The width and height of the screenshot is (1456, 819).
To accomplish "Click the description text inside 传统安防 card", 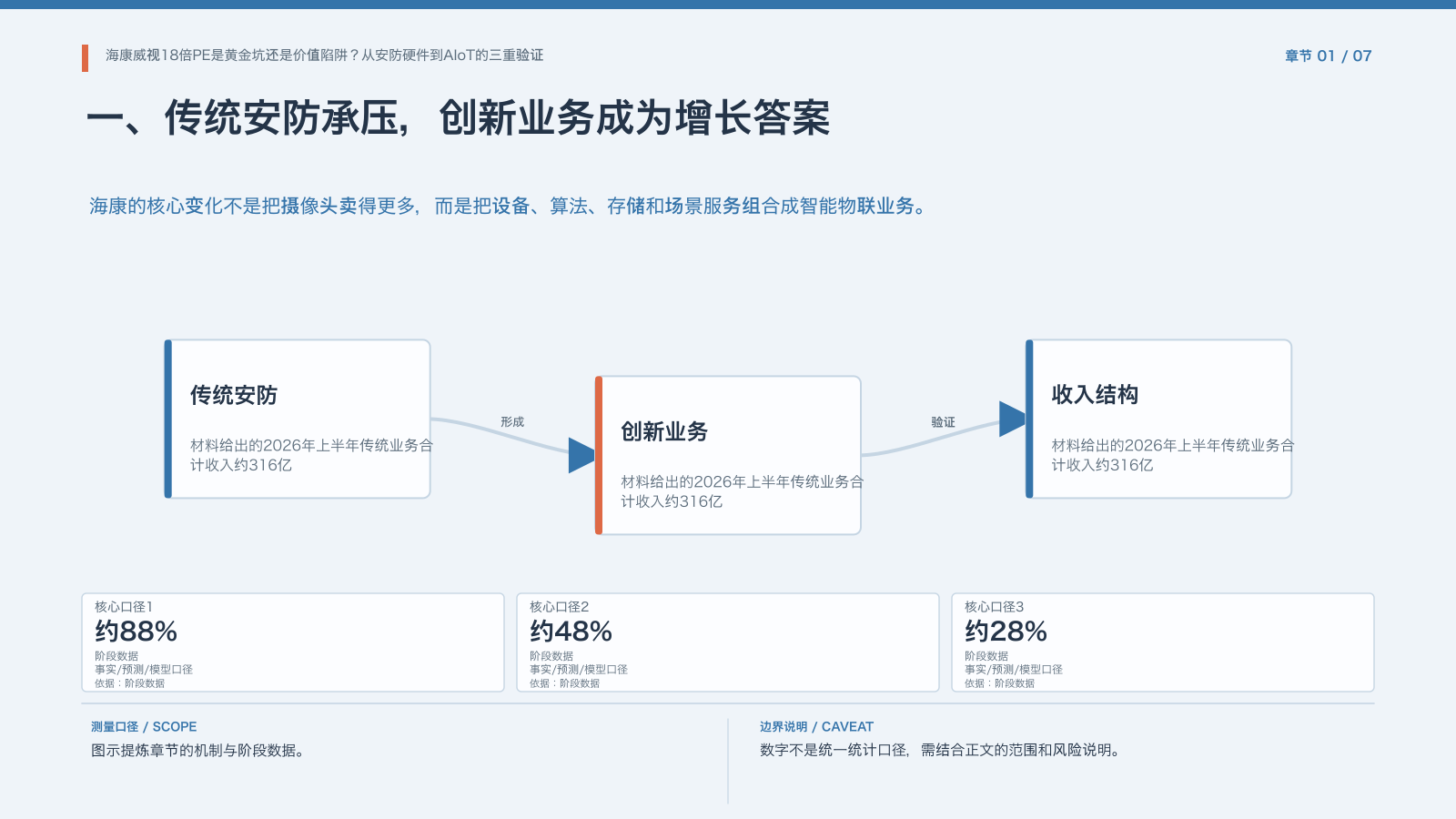I will (311, 455).
